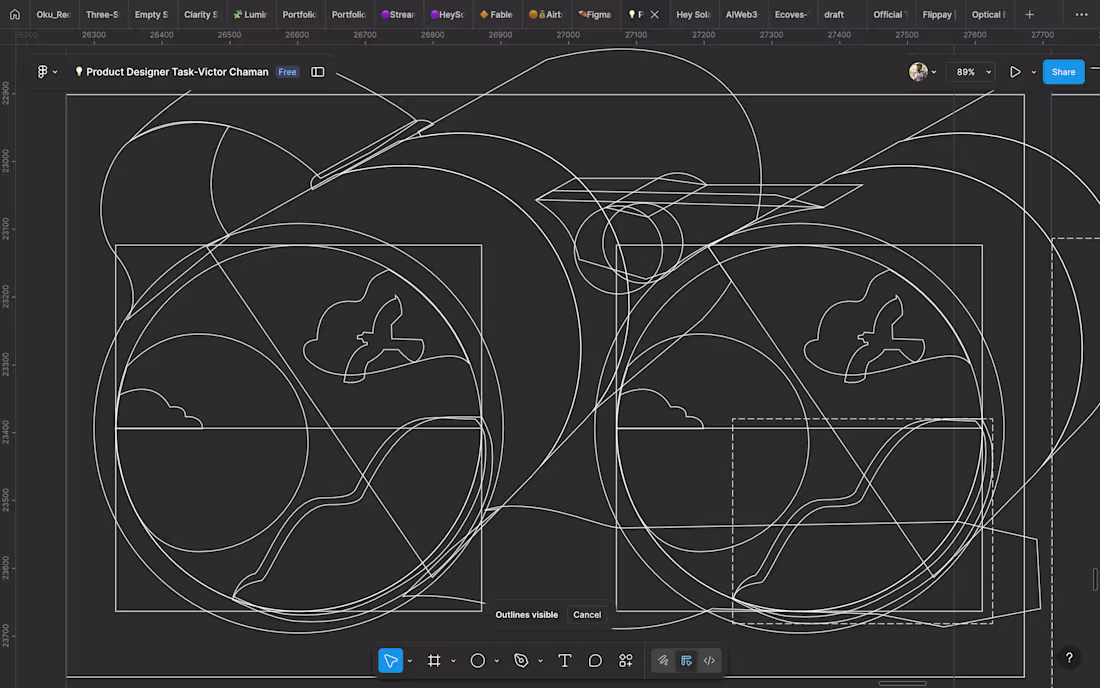
Task: Toggle the sidebar panel visibility icon
Action: click(318, 72)
